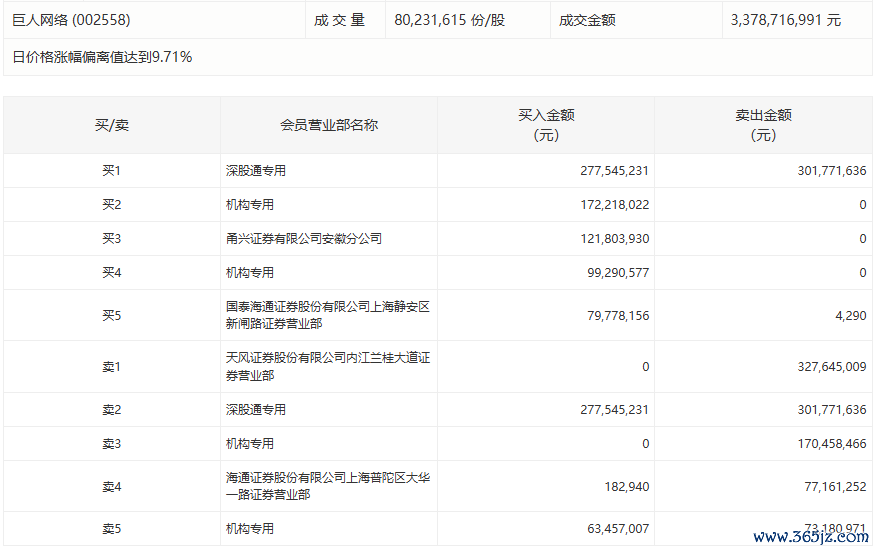
Task: Click 甬兴证券有限公司安徽分公司 broker name
Action: click(304, 239)
